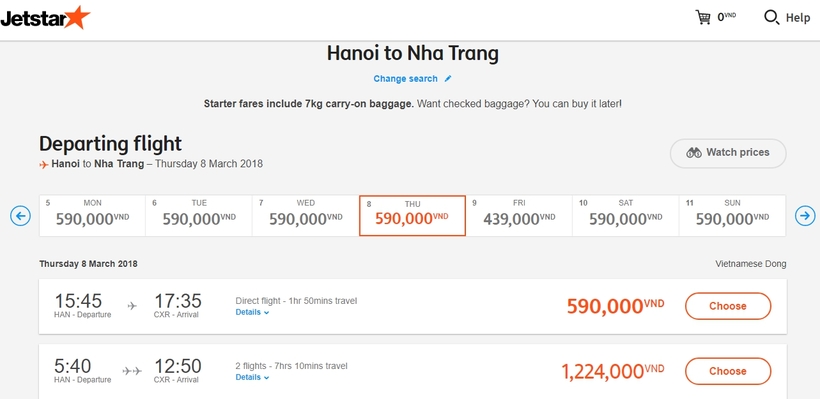Click double-plane icon on 5:40 flight
This screenshot has width=820, height=399.
tap(132, 371)
